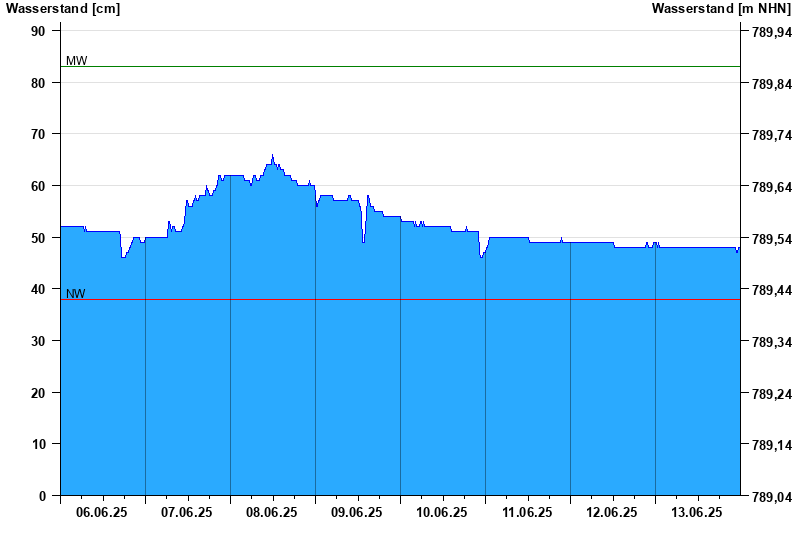
Task: Click the 789,04 value on the right axis
Action: (x=771, y=497)
